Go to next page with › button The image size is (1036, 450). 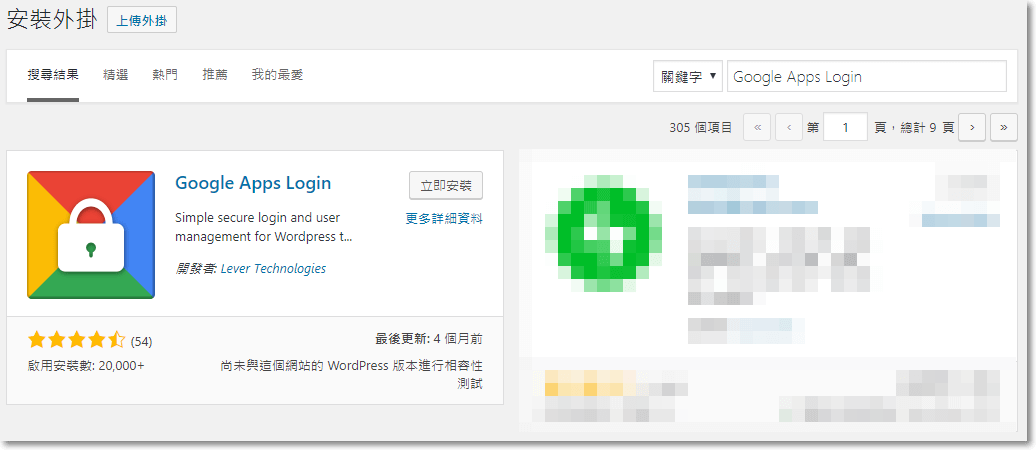point(972,128)
